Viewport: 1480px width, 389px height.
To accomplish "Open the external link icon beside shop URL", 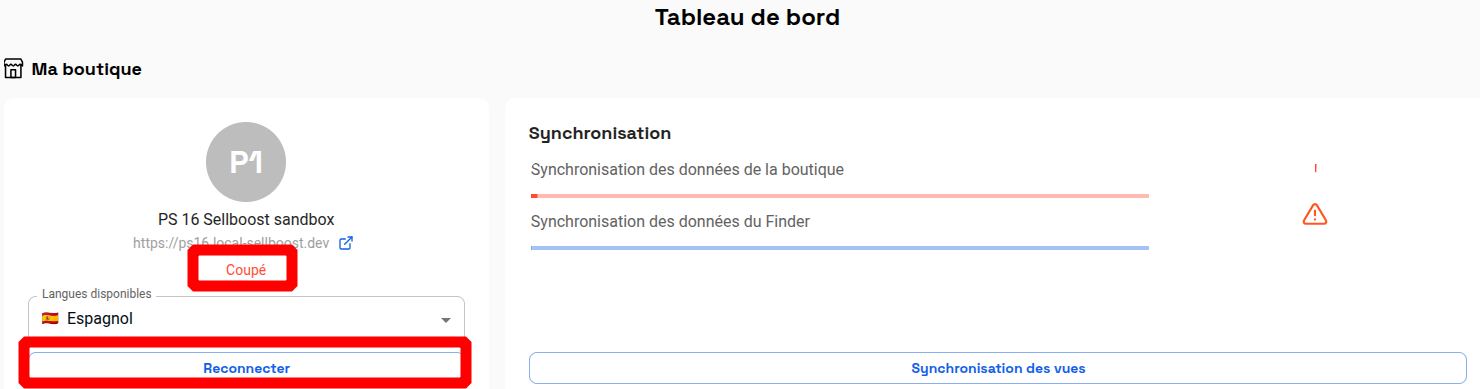I will click(x=346, y=243).
